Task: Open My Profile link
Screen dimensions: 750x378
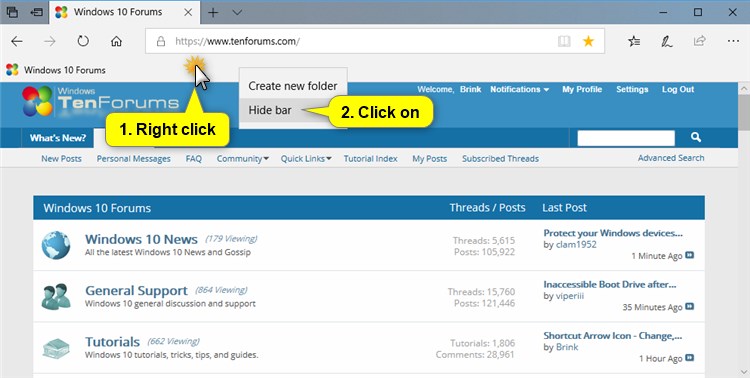Action: 582,89
